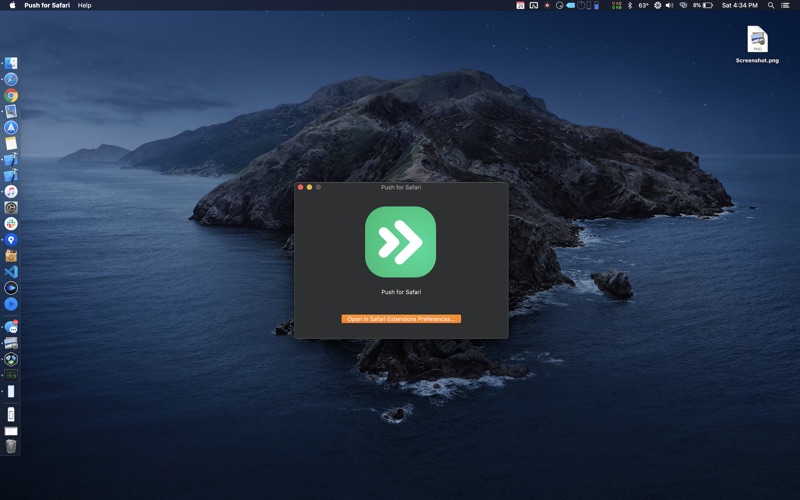Screen dimensions: 800x500
Task: Click the calendar icon in menu bar
Action: [520, 5]
